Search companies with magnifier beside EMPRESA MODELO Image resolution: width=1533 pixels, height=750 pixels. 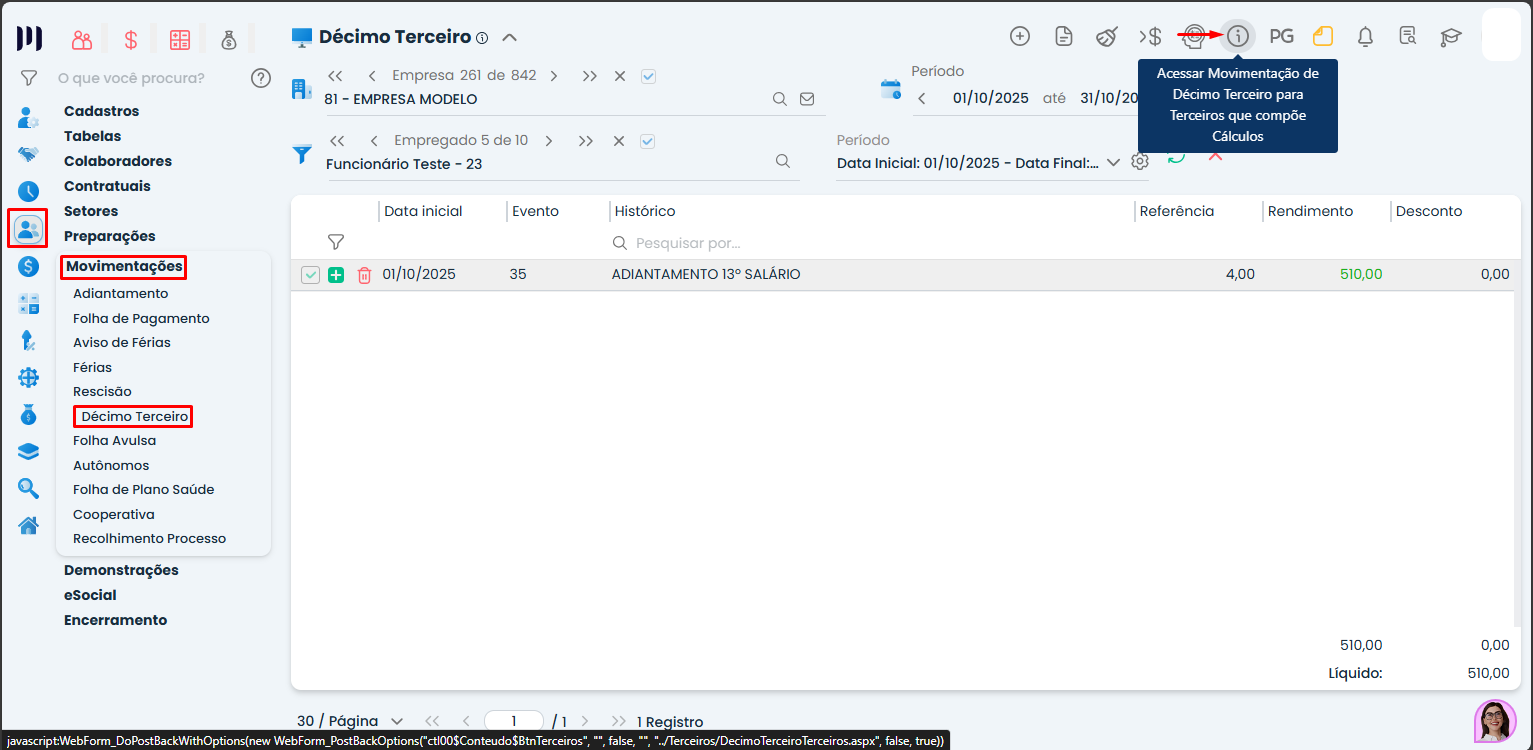click(x=780, y=99)
